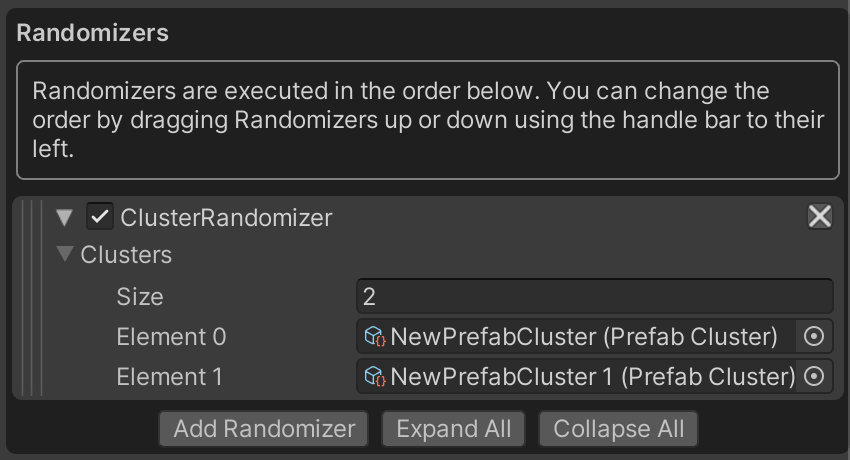Viewport: 850px width, 460px height.
Task: Click the Randomizers execution order help box
Action: point(428,120)
